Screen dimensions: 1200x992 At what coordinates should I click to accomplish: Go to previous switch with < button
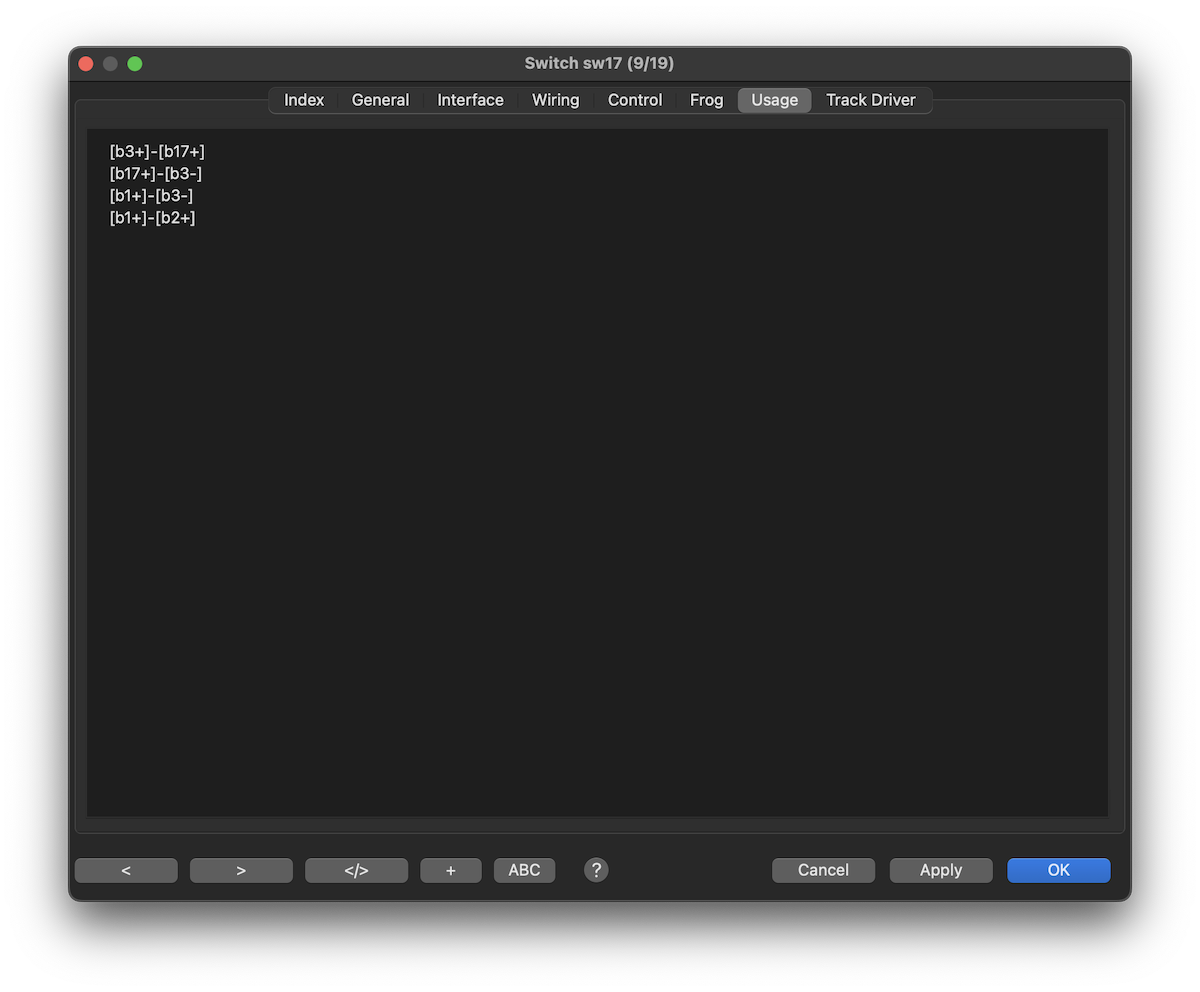tap(126, 870)
